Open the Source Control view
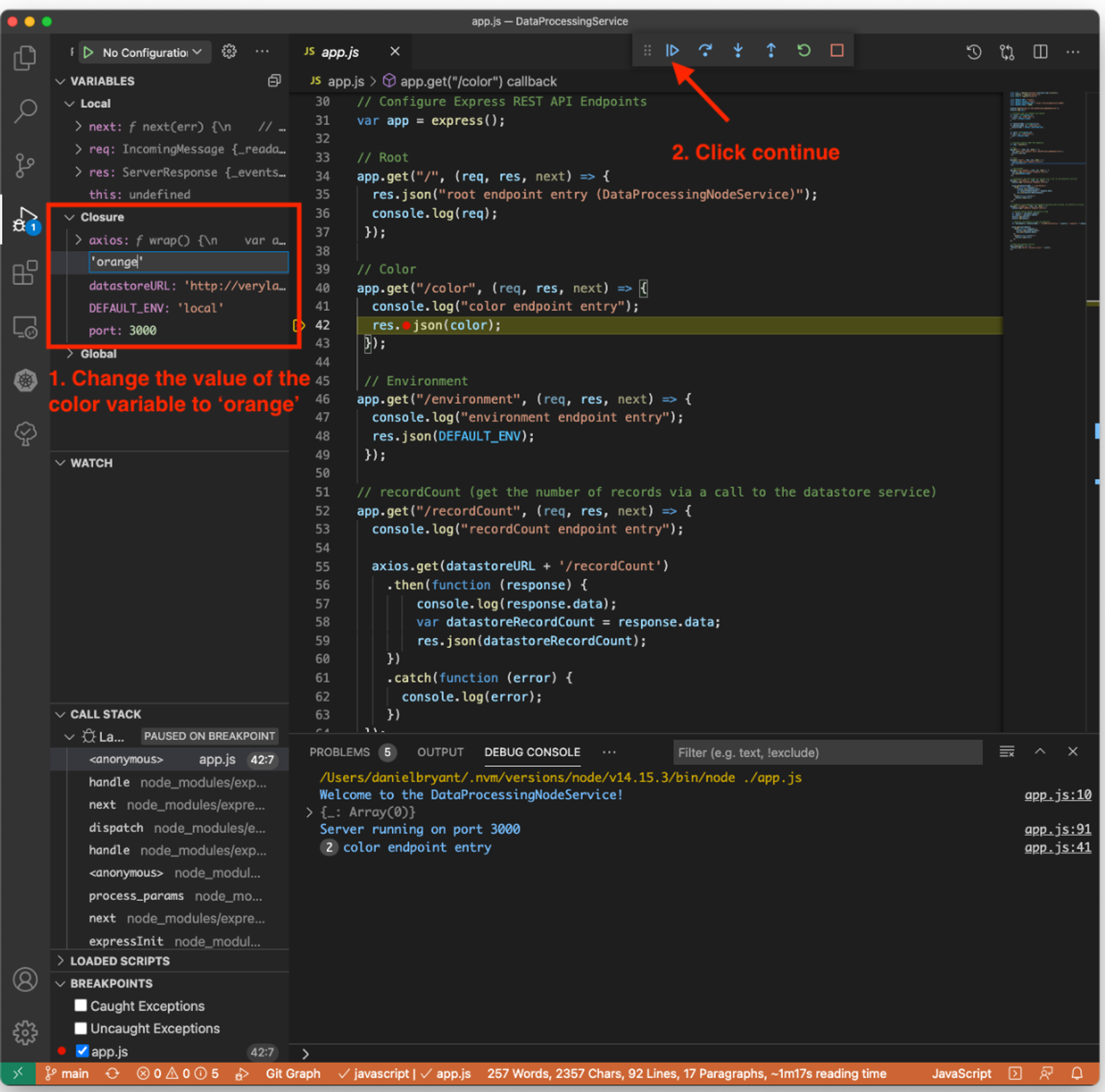This screenshot has width=1105, height=1092. coord(25,165)
